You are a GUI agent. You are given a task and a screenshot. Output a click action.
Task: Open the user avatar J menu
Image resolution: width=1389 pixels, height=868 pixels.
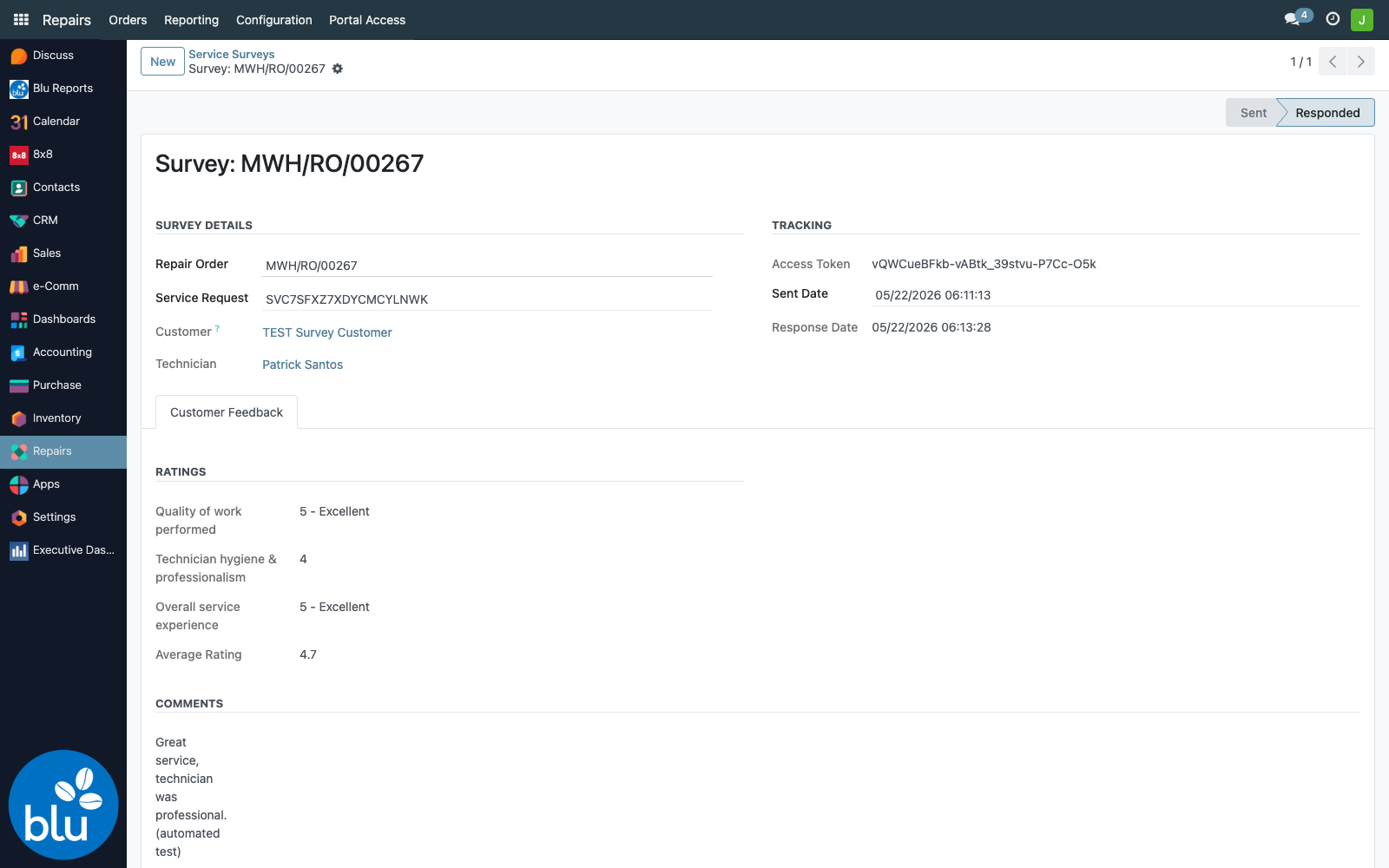[x=1362, y=19]
